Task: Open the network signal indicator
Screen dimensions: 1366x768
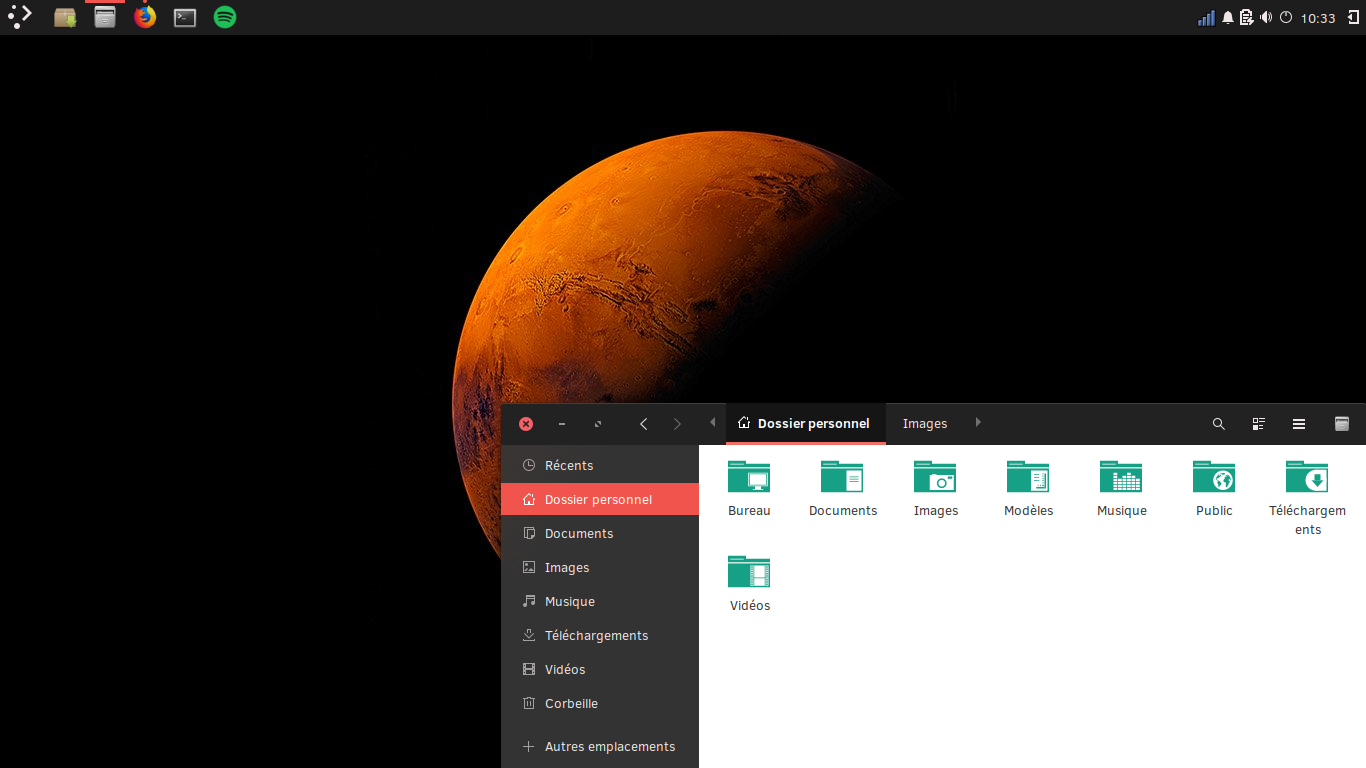Action: pos(1206,17)
